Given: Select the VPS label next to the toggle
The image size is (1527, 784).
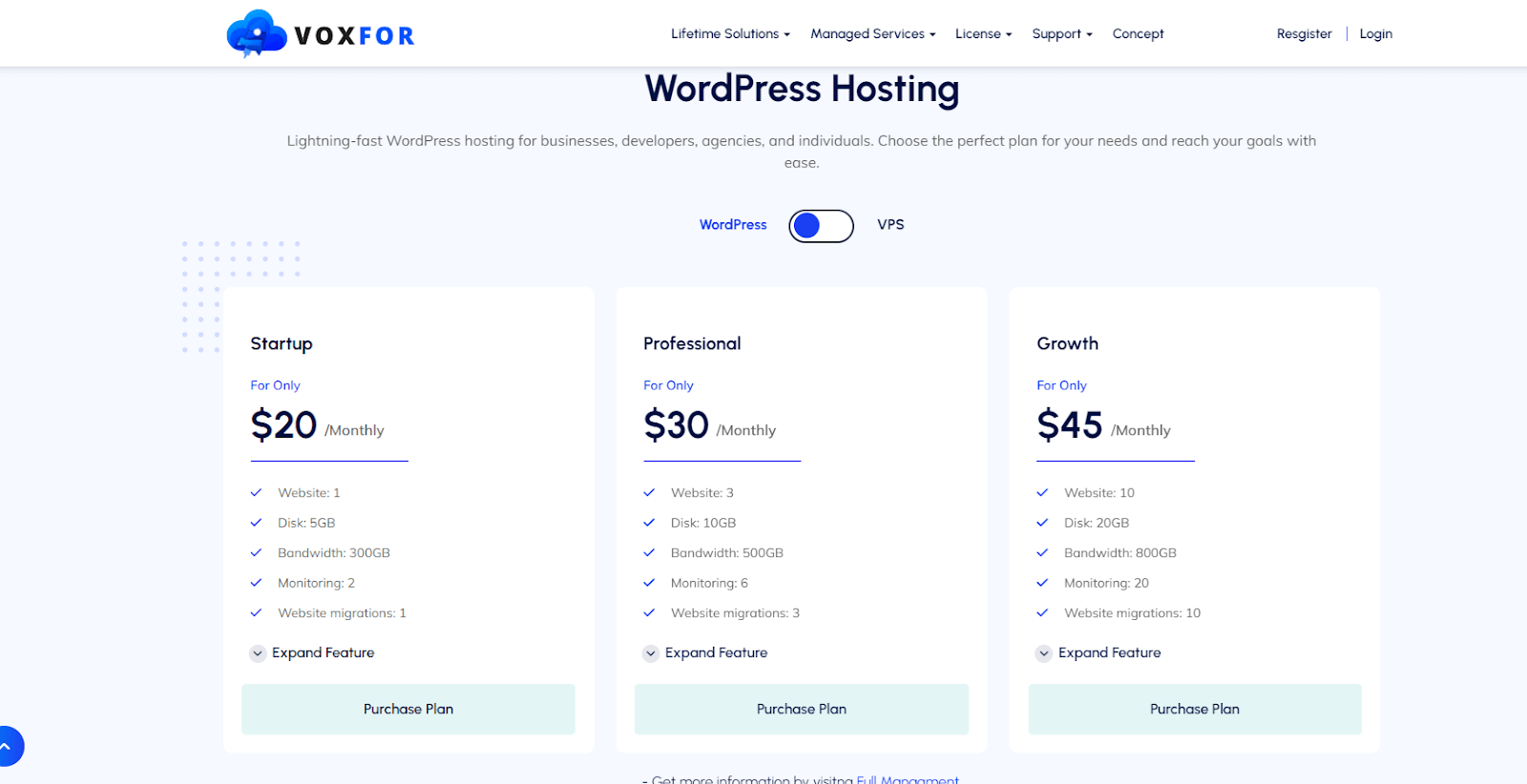Looking at the screenshot, I should pyautogui.click(x=890, y=225).
